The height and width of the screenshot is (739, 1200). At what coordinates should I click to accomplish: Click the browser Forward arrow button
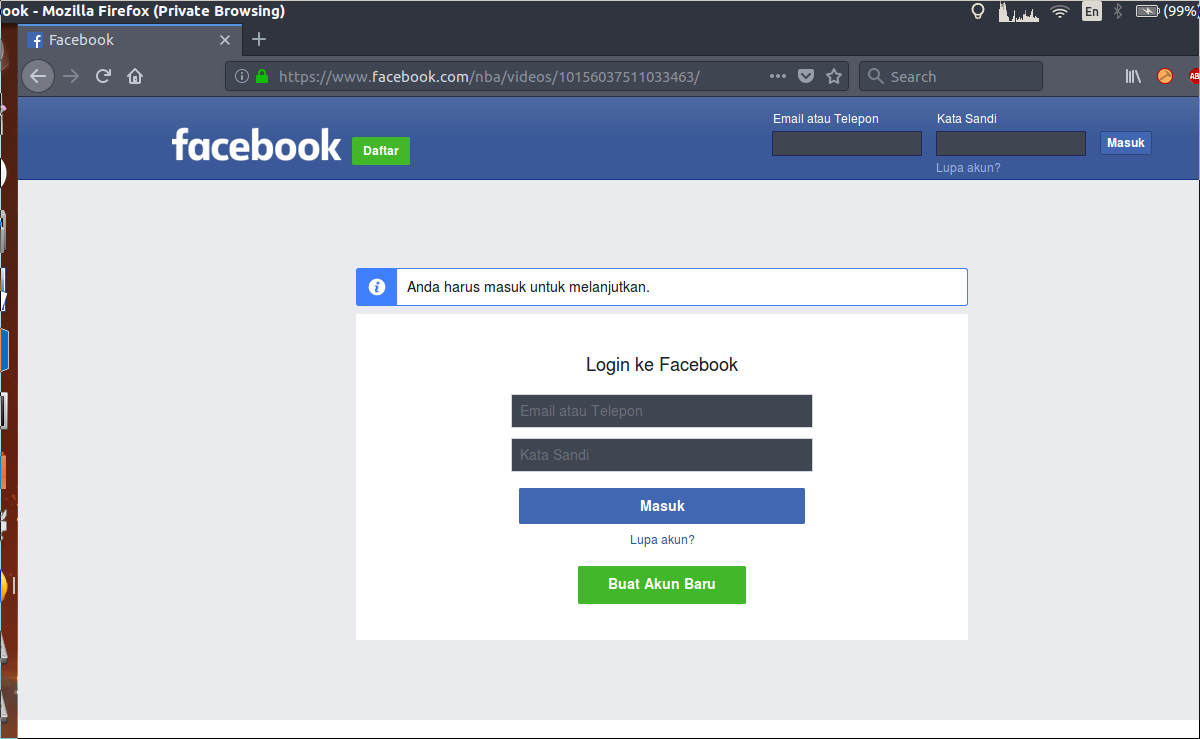tap(71, 76)
